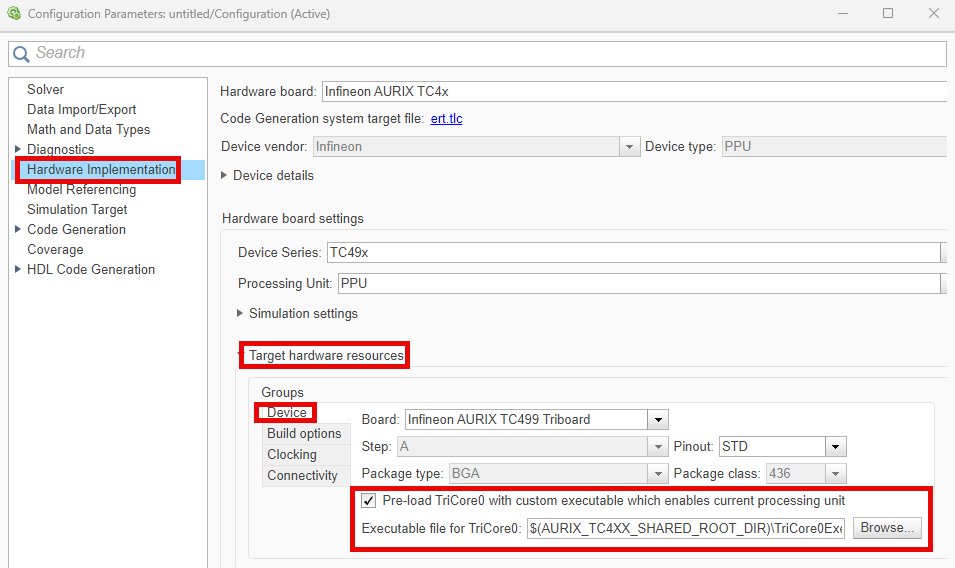This screenshot has width=955, height=568.
Task: Click Executable file for TriCore0 field
Action: pos(686,528)
